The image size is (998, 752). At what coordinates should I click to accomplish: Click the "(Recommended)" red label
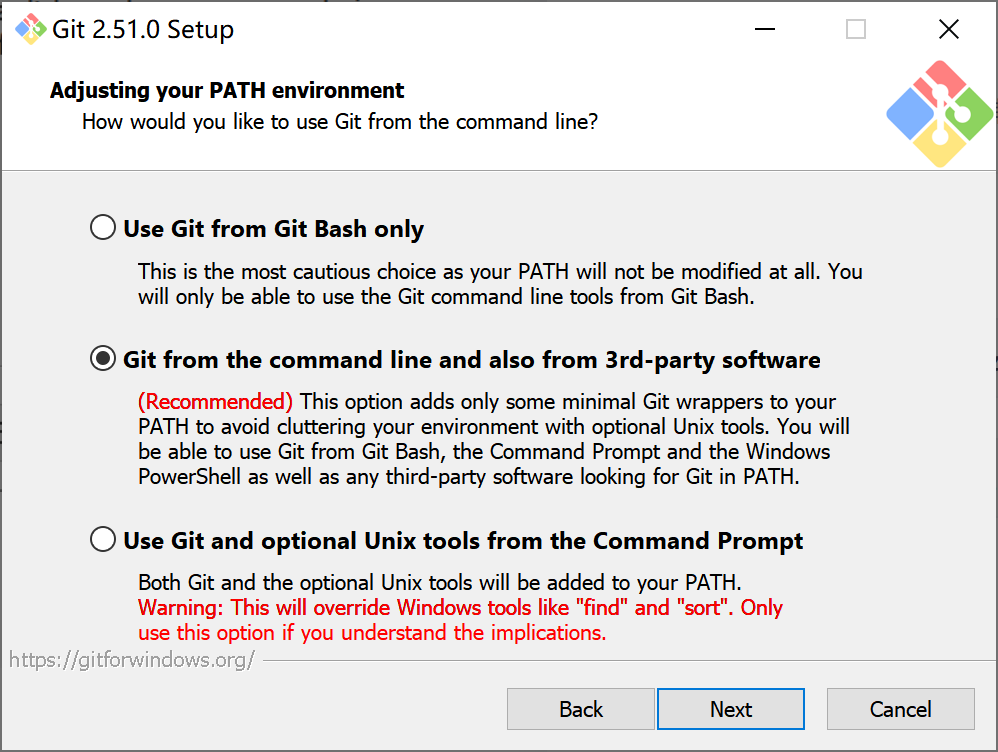(215, 401)
